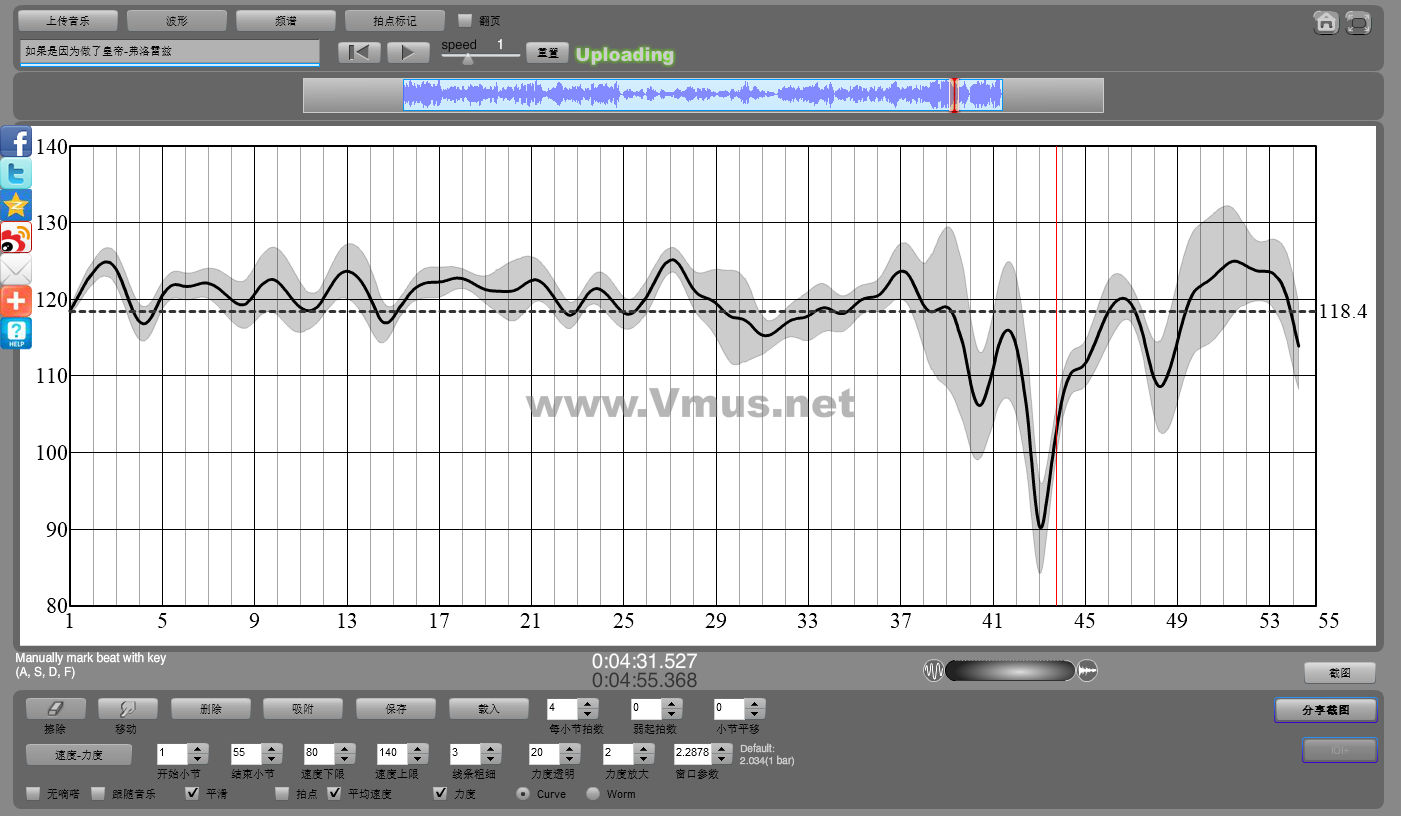1401x816 pixels.
Task: Uncheck the 平滑 smoothing checkbox
Action: (193, 794)
